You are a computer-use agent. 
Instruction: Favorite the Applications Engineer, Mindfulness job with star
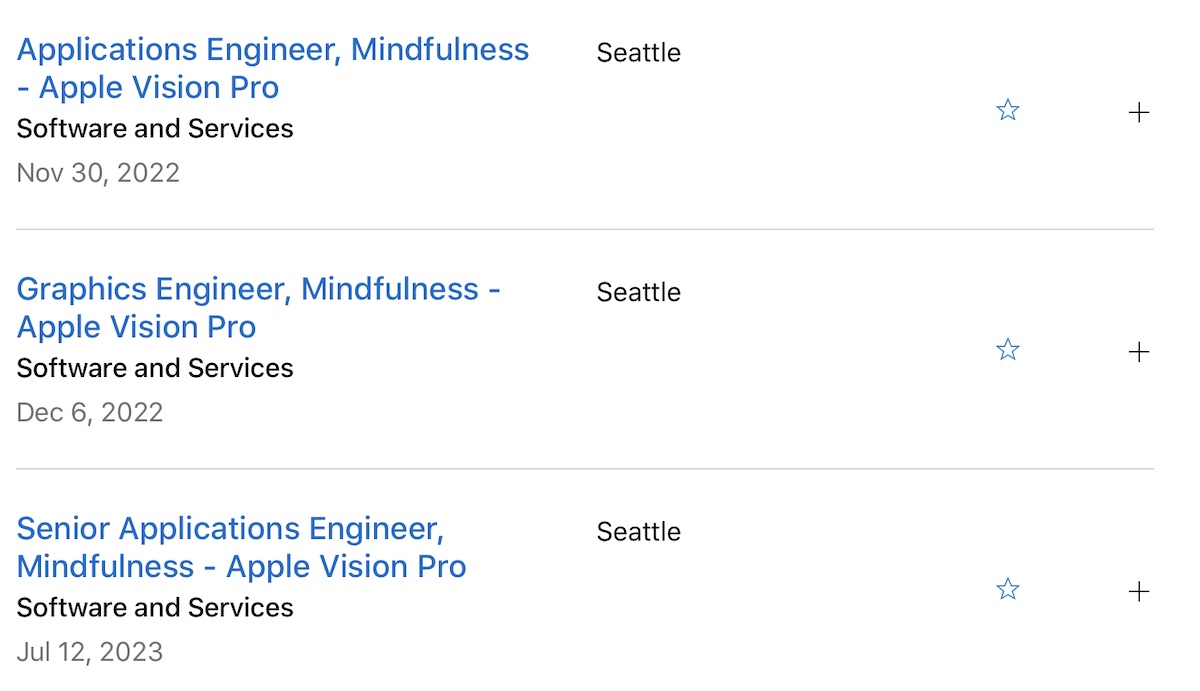tap(1008, 111)
